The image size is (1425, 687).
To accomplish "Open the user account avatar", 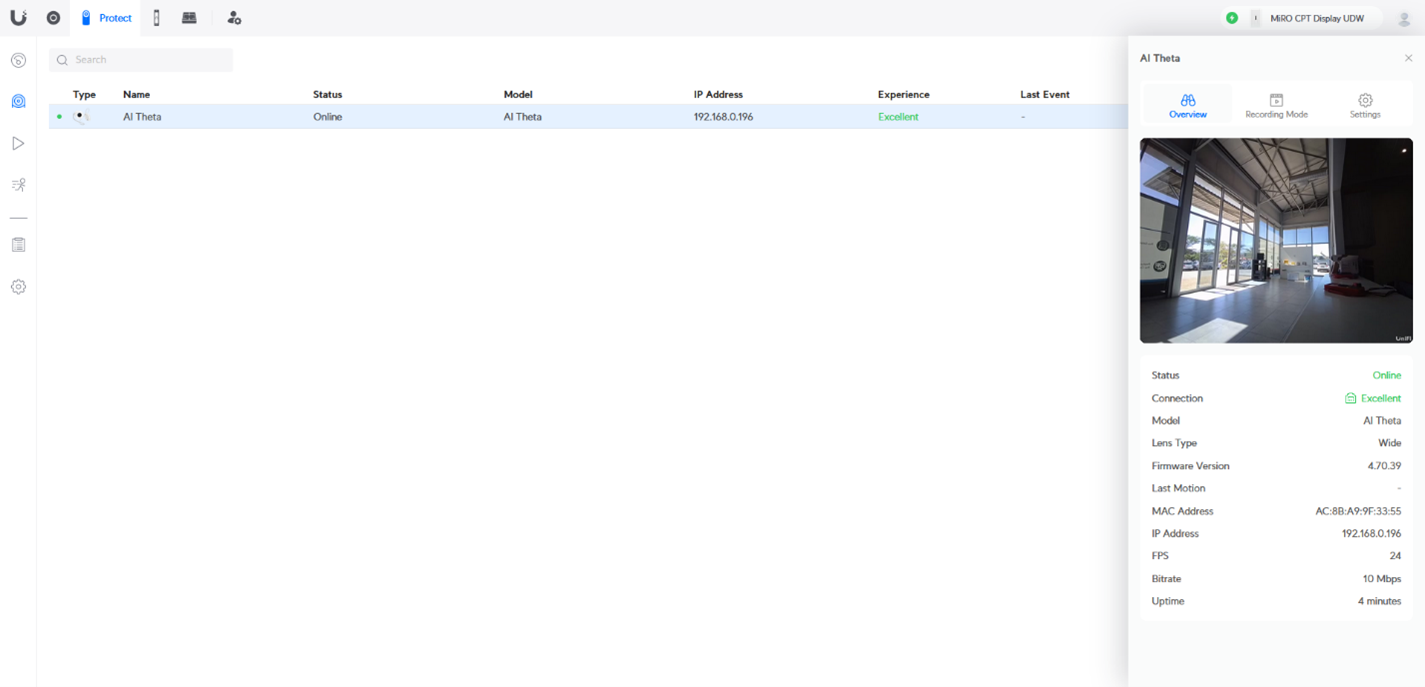I will pos(1404,18).
